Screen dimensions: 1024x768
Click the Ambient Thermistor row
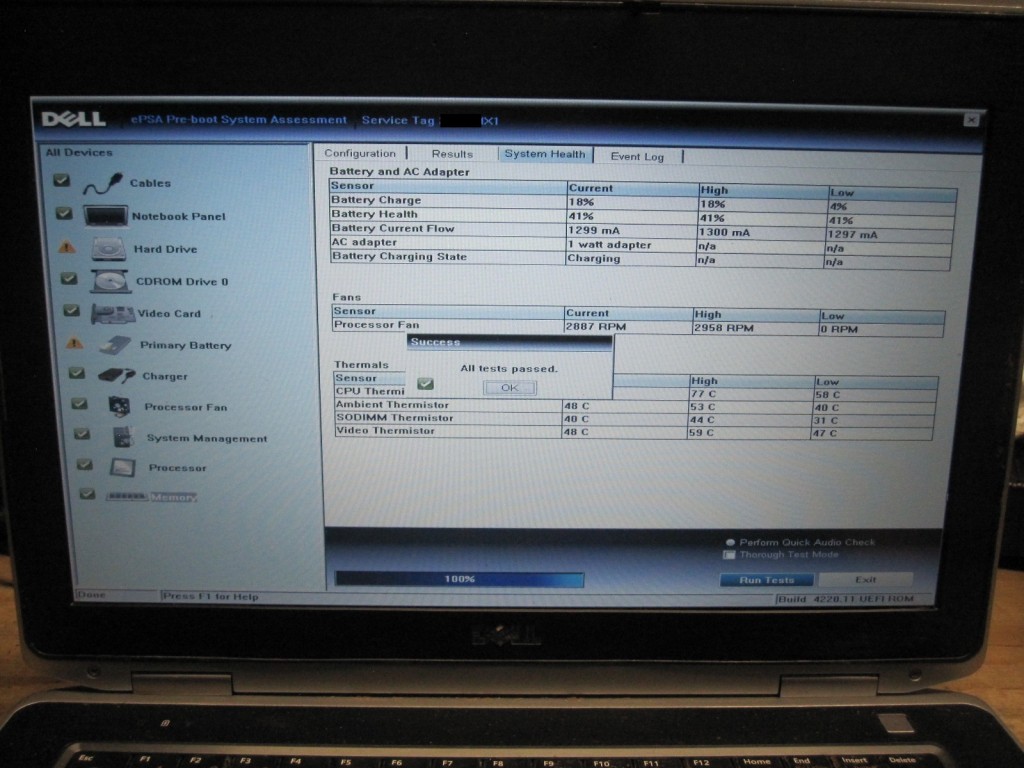(633, 406)
